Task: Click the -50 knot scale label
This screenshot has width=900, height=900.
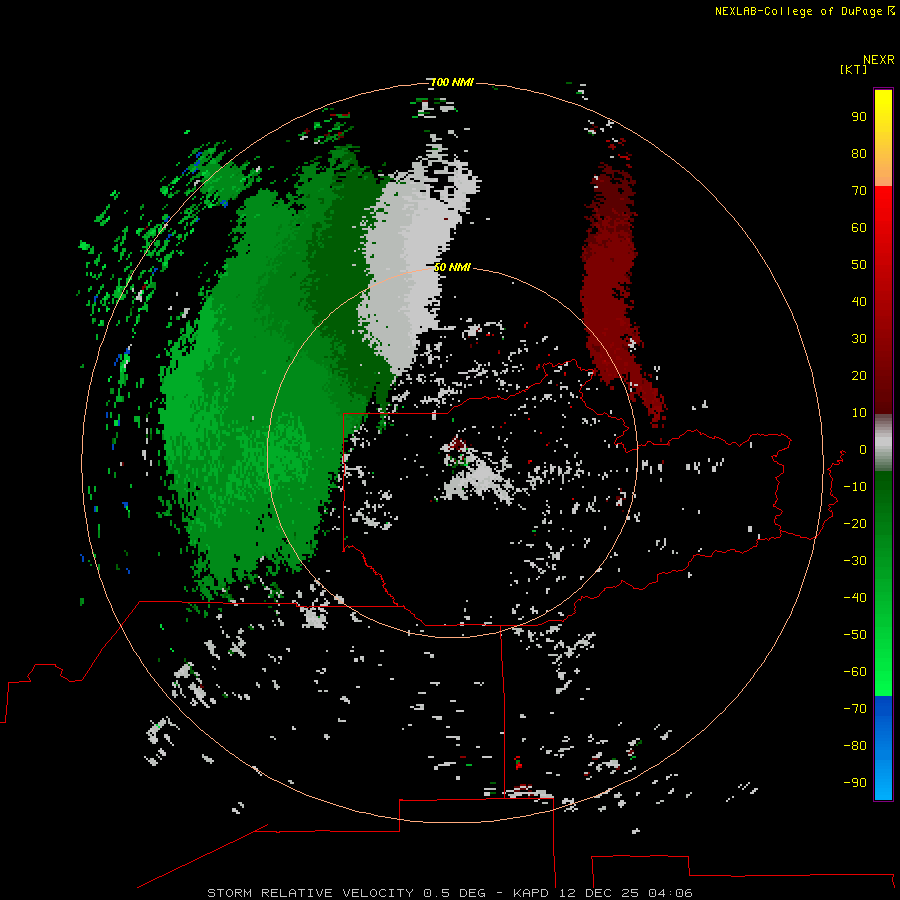Action: coord(855,634)
